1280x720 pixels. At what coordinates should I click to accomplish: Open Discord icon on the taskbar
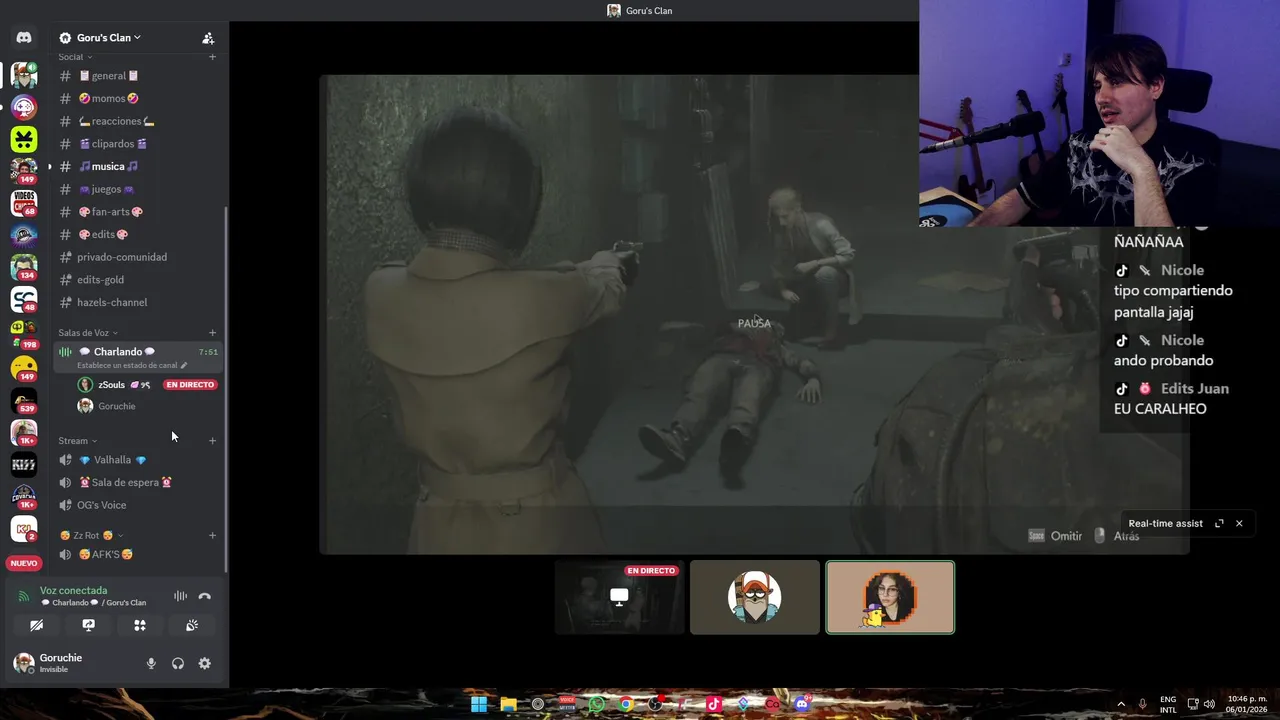(801, 704)
